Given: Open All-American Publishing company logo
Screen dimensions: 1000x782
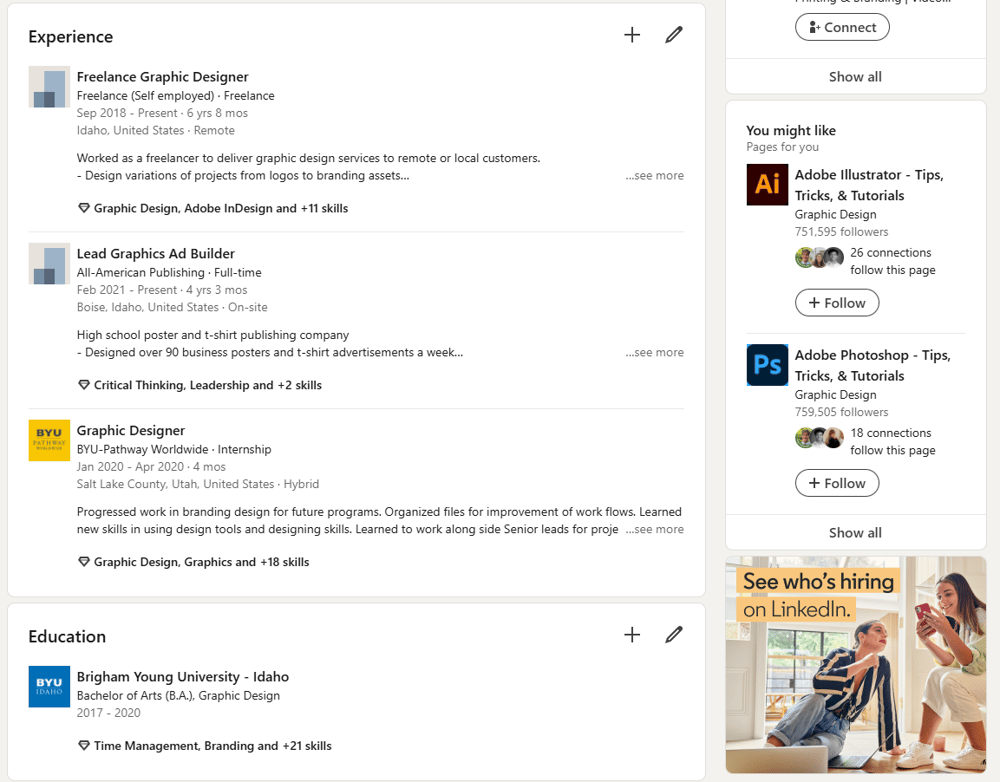Looking at the screenshot, I should [49, 263].
